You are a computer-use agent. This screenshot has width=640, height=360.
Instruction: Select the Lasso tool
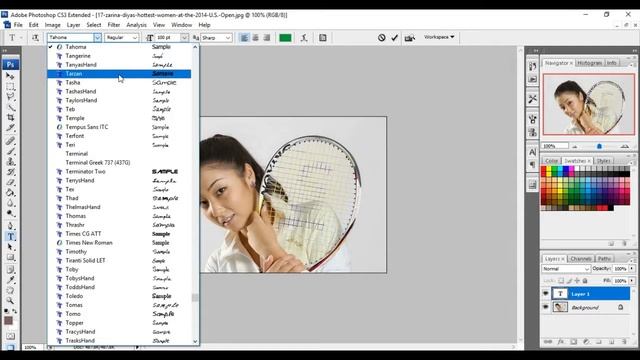pyautogui.click(x=10, y=97)
